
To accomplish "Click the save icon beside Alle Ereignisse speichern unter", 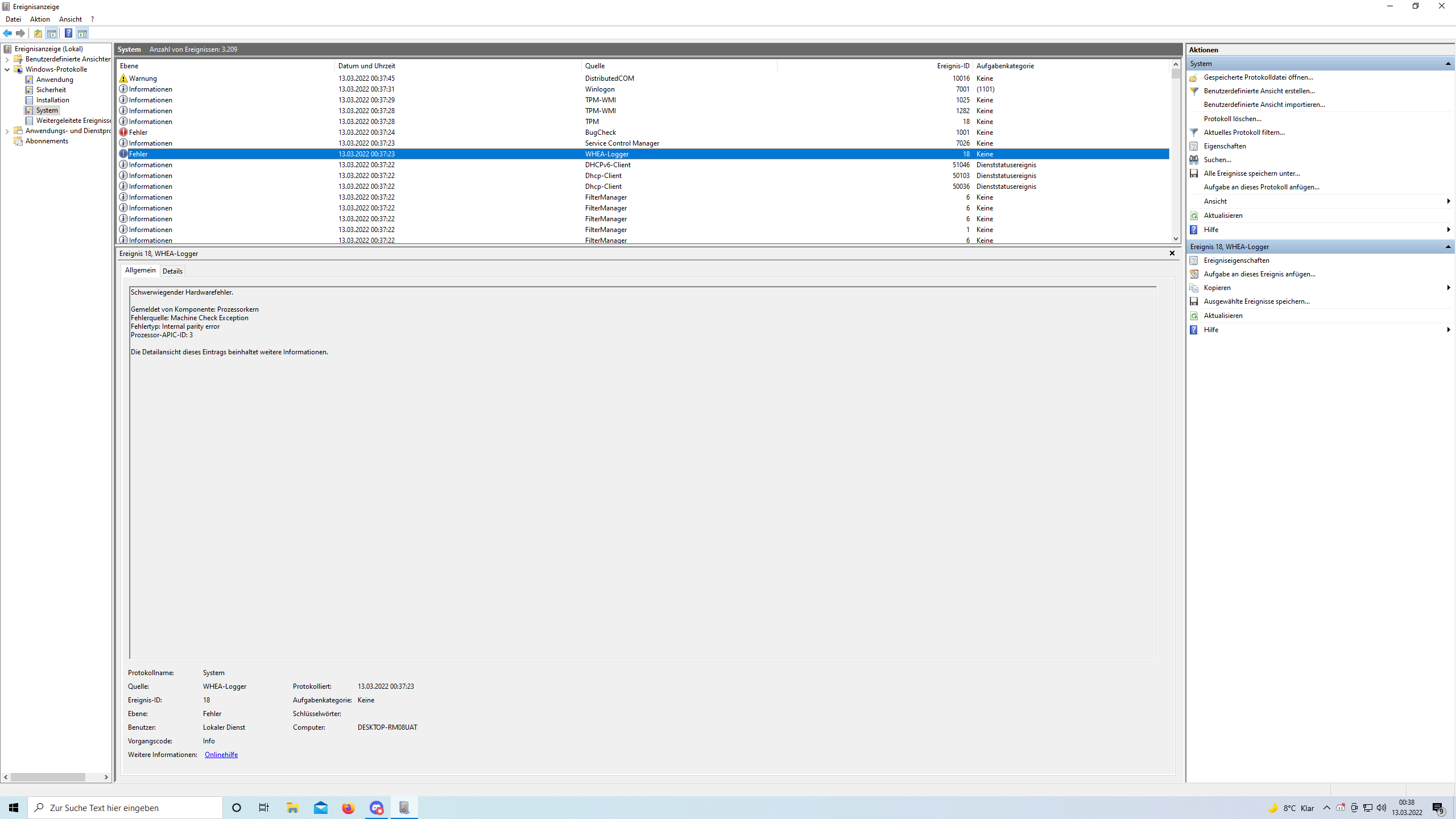I will pyautogui.click(x=1194, y=173).
